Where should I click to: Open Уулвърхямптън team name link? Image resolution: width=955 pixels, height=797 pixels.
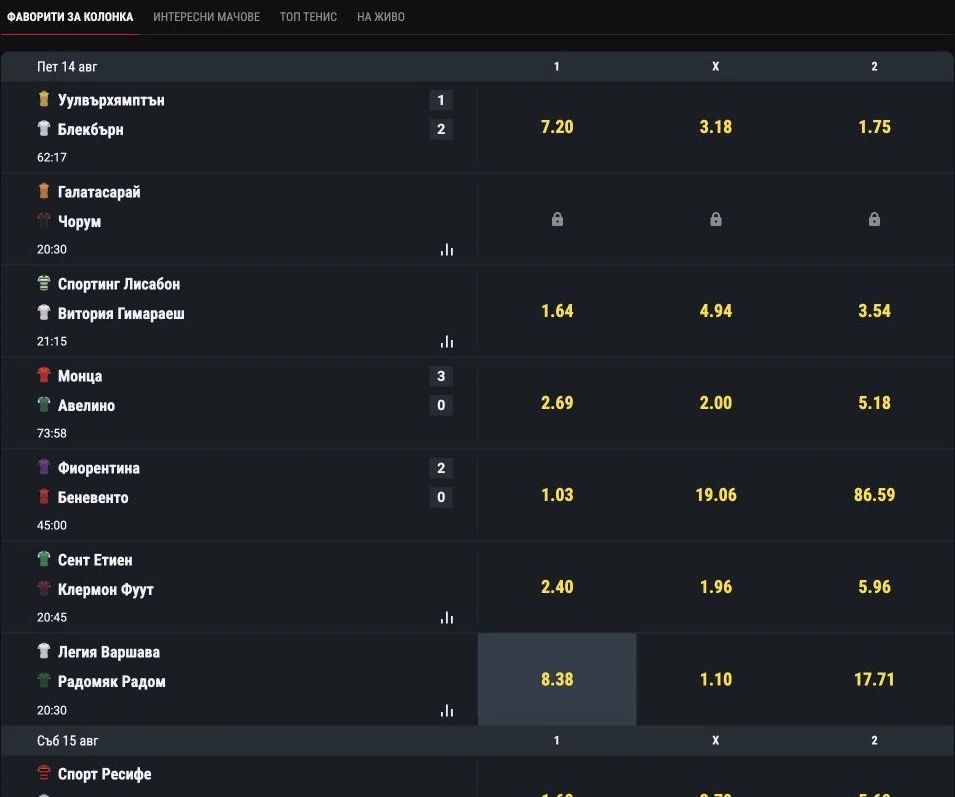coord(111,100)
